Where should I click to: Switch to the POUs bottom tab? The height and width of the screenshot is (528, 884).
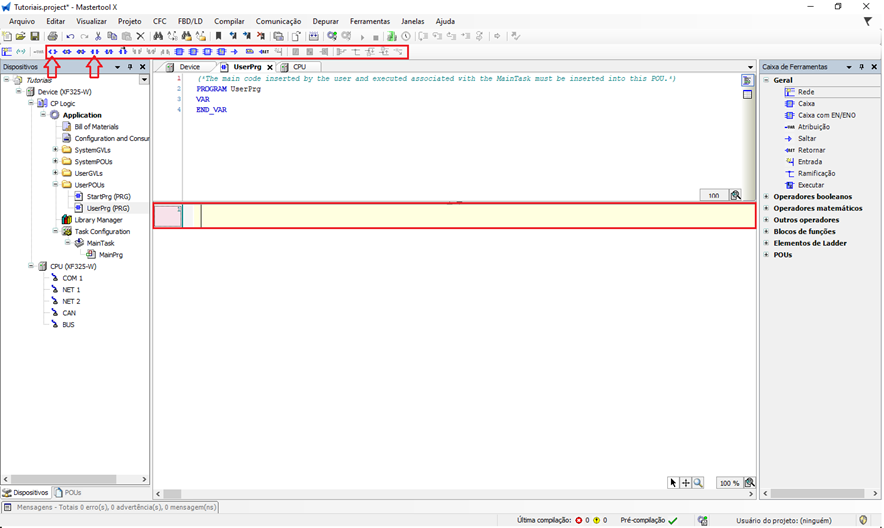point(72,493)
